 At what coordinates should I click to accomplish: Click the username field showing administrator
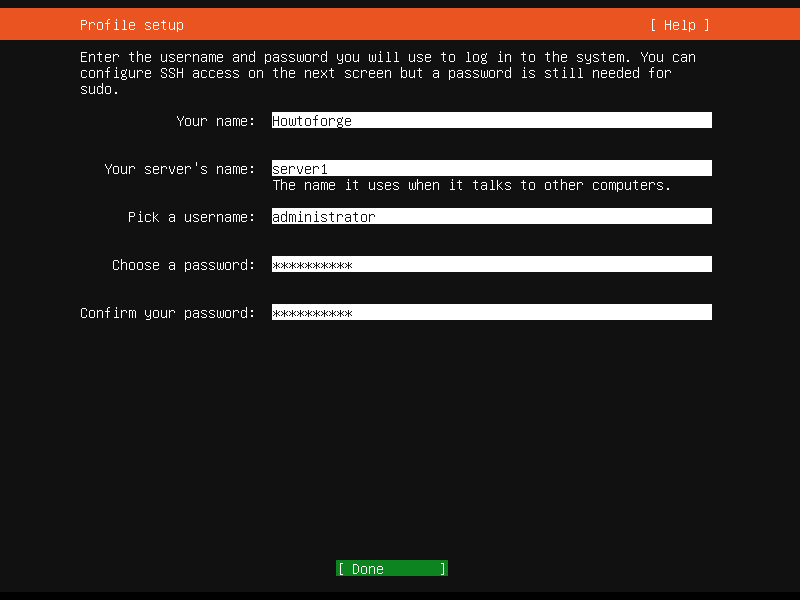pyautogui.click(x=491, y=216)
